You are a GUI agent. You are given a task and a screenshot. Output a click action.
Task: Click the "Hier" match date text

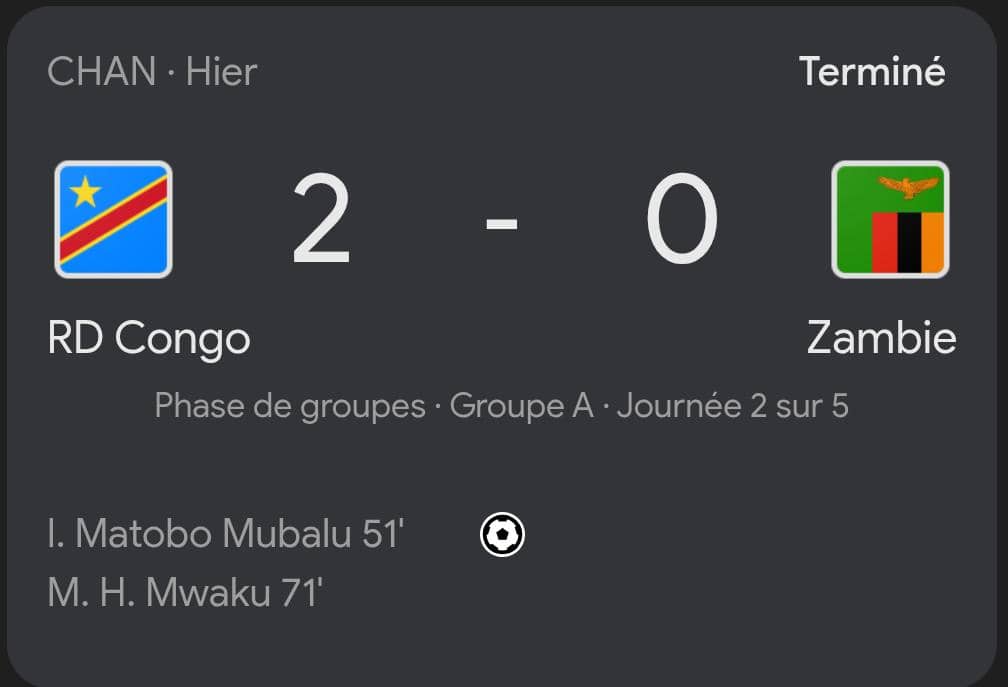(221, 72)
